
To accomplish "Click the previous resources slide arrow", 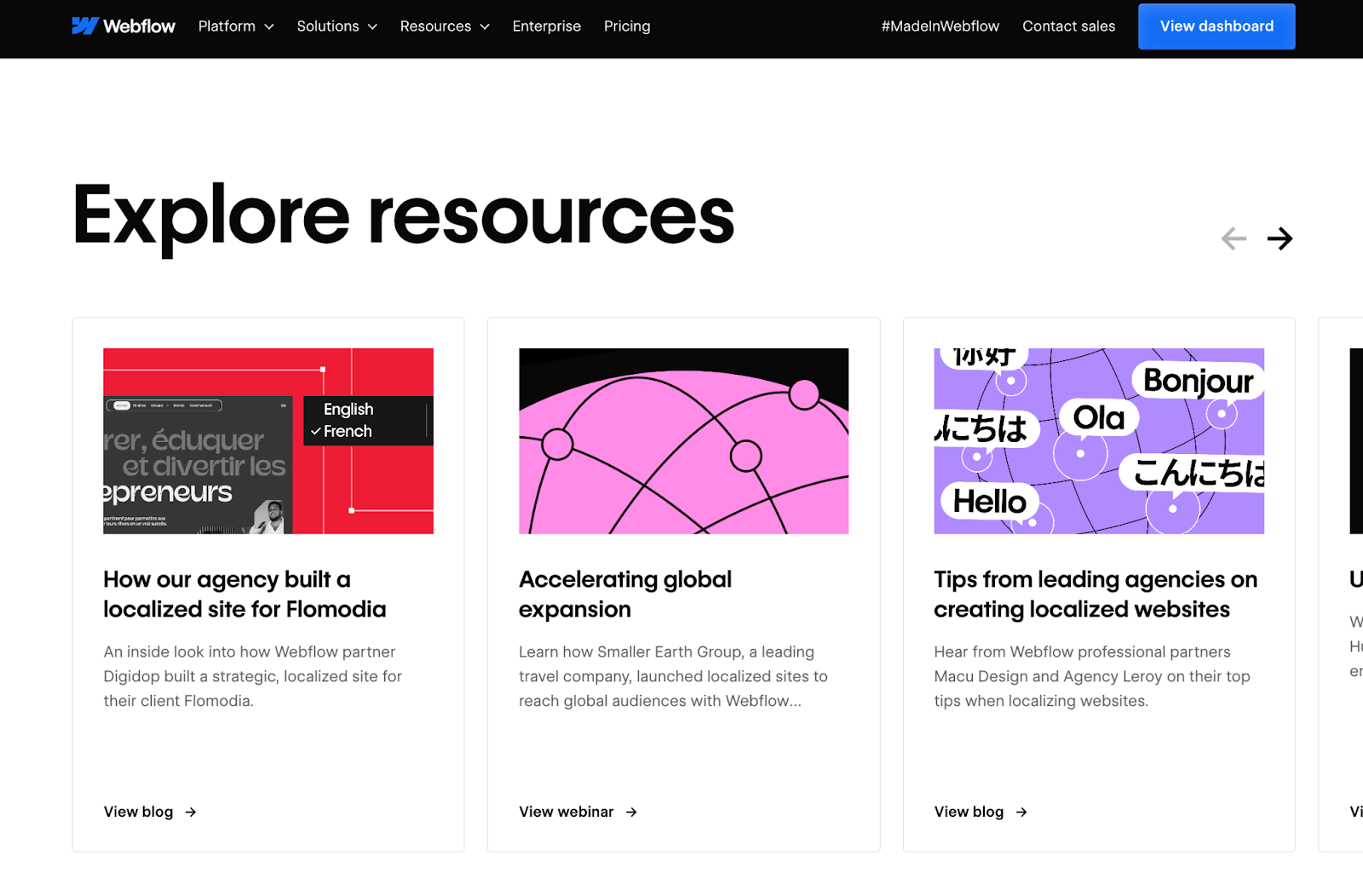I will coord(1233,238).
